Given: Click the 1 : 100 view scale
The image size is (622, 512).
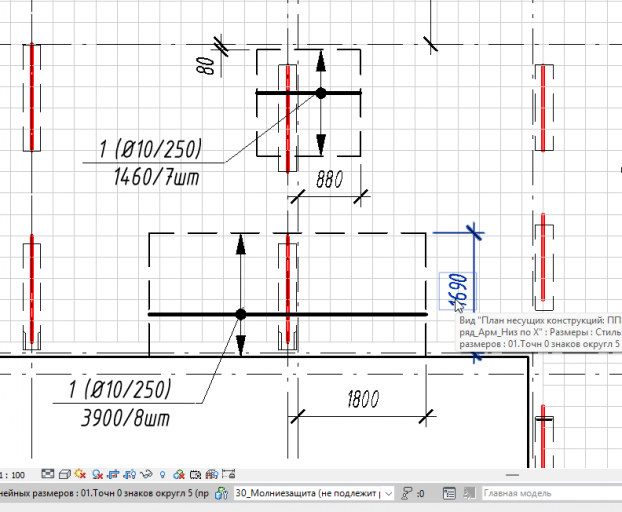Looking at the screenshot, I should 13,475.
